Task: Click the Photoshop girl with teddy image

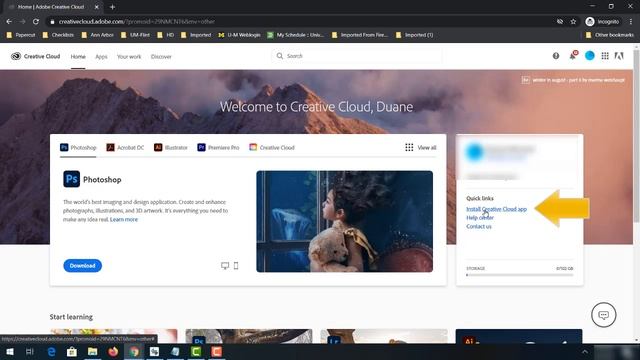Action: (344, 221)
